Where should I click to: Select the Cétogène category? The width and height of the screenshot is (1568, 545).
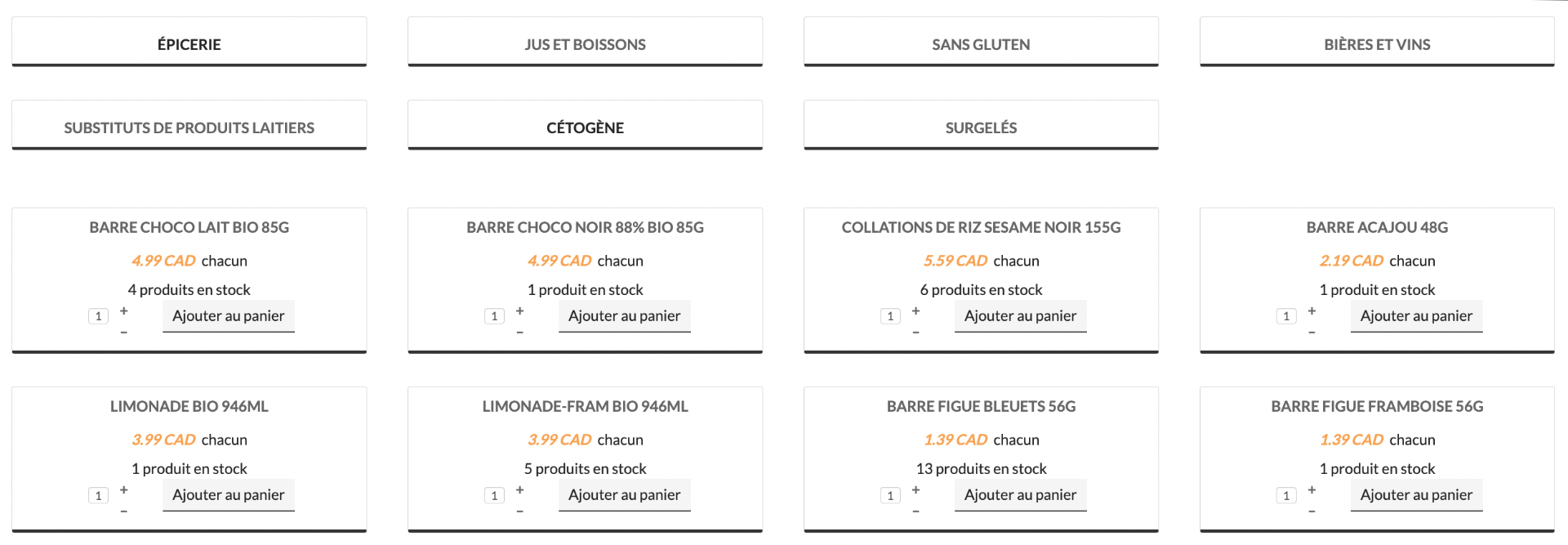(x=585, y=127)
